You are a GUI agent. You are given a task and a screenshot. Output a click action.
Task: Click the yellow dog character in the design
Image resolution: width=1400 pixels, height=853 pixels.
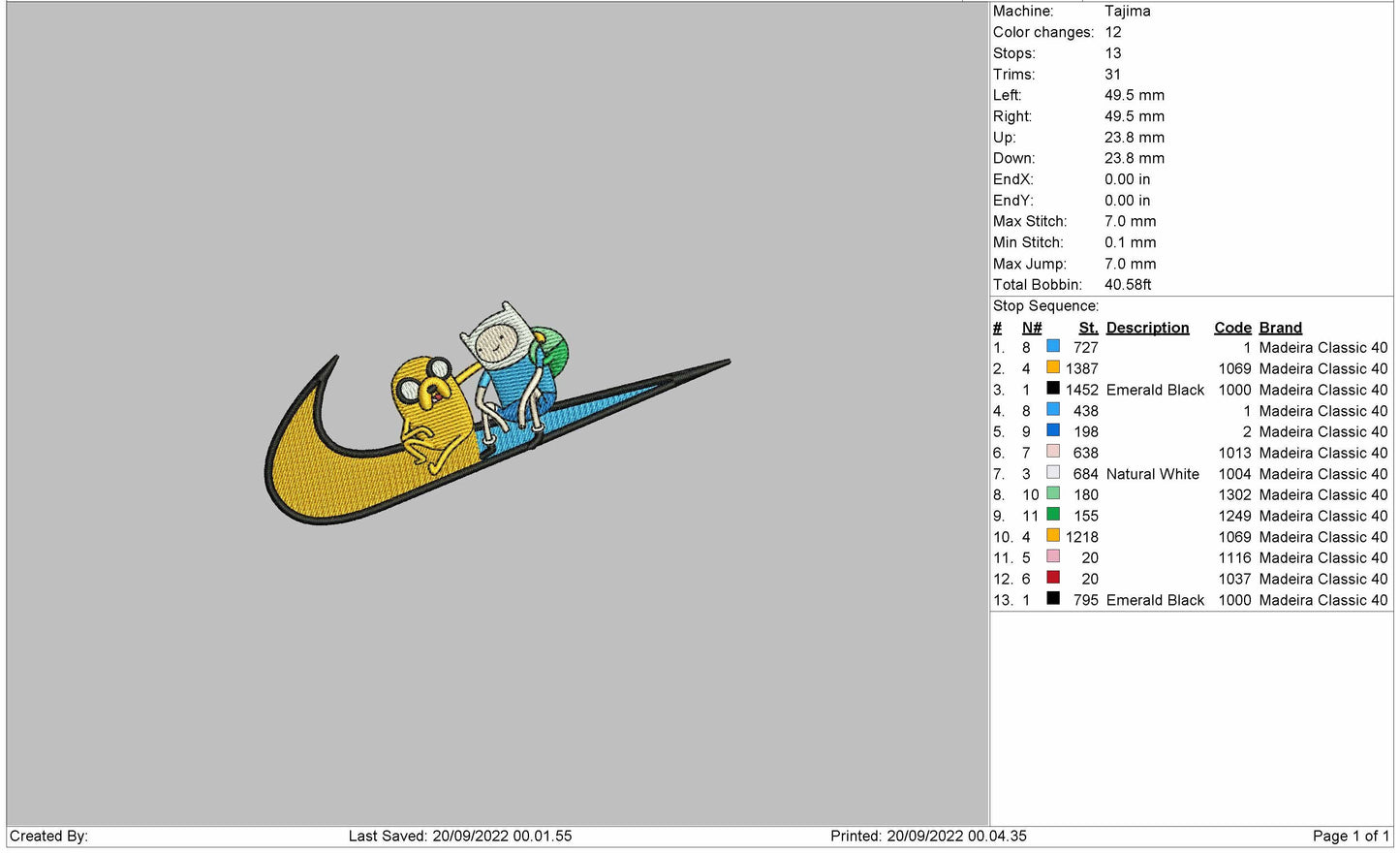[x=433, y=407]
